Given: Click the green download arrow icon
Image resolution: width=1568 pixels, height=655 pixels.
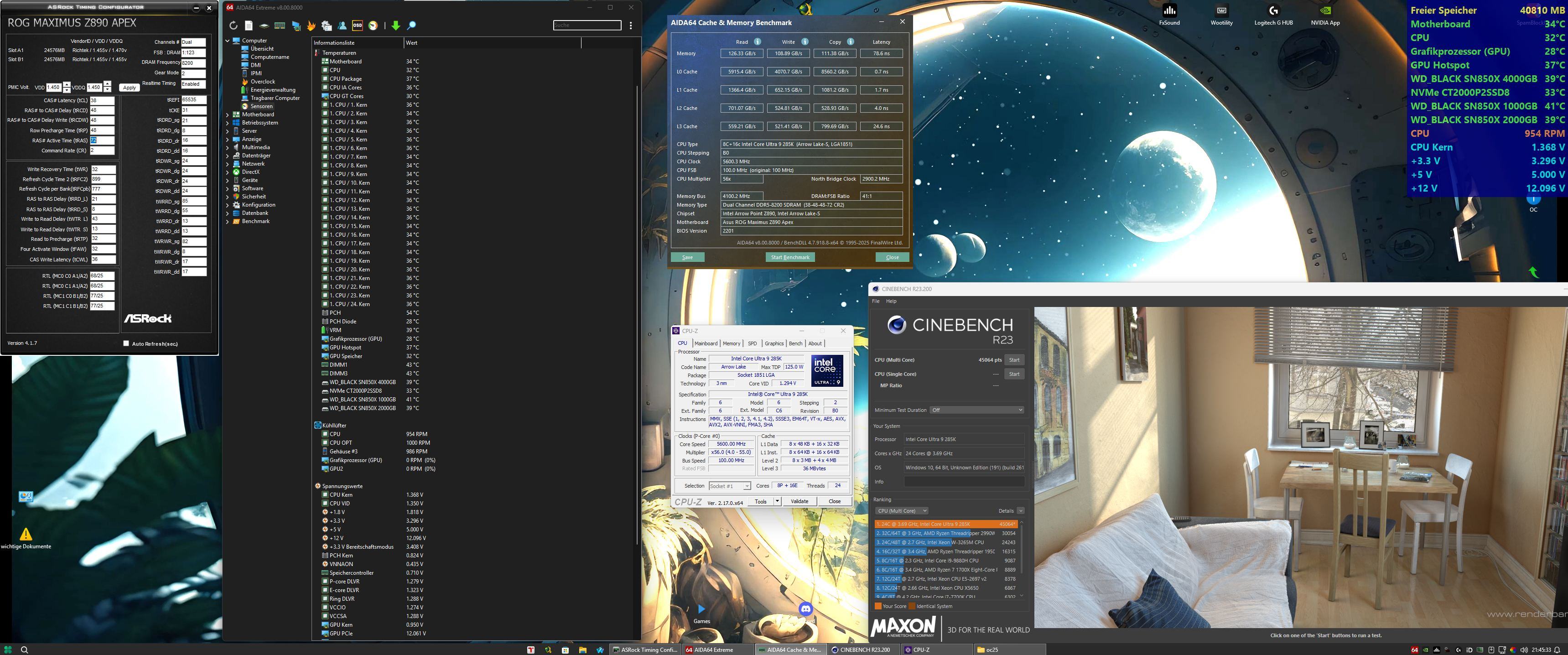Looking at the screenshot, I should (396, 26).
